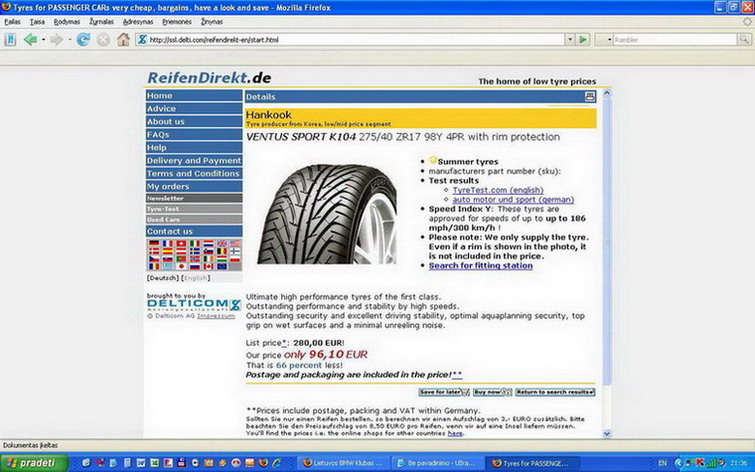755x472 pixels.
Task: Open the Impressum link under Delticom
Action: tap(216, 316)
